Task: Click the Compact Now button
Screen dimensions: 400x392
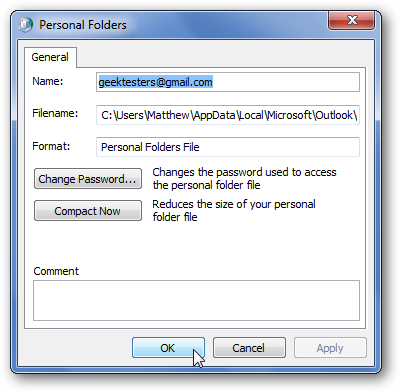Action: click(x=88, y=211)
